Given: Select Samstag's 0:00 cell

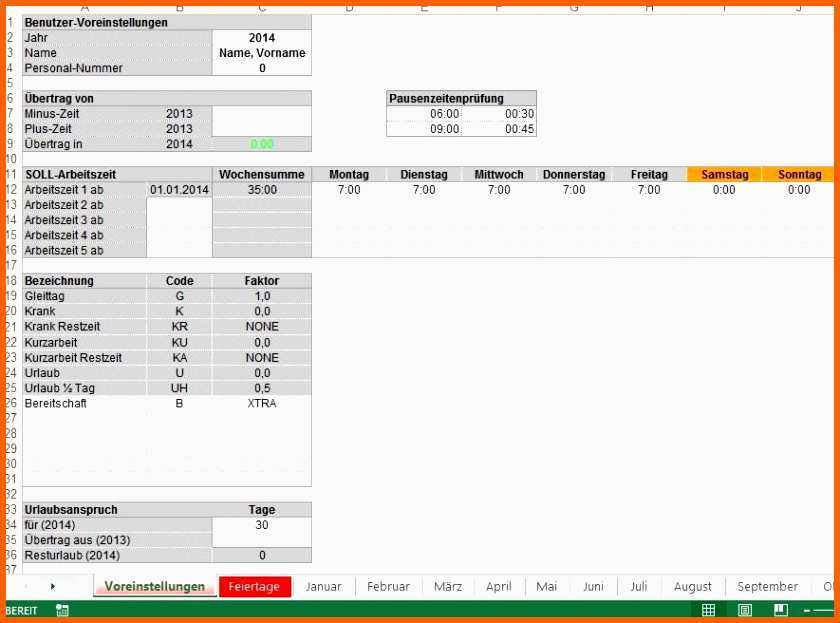Looking at the screenshot, I should pyautogui.click(x=724, y=190).
